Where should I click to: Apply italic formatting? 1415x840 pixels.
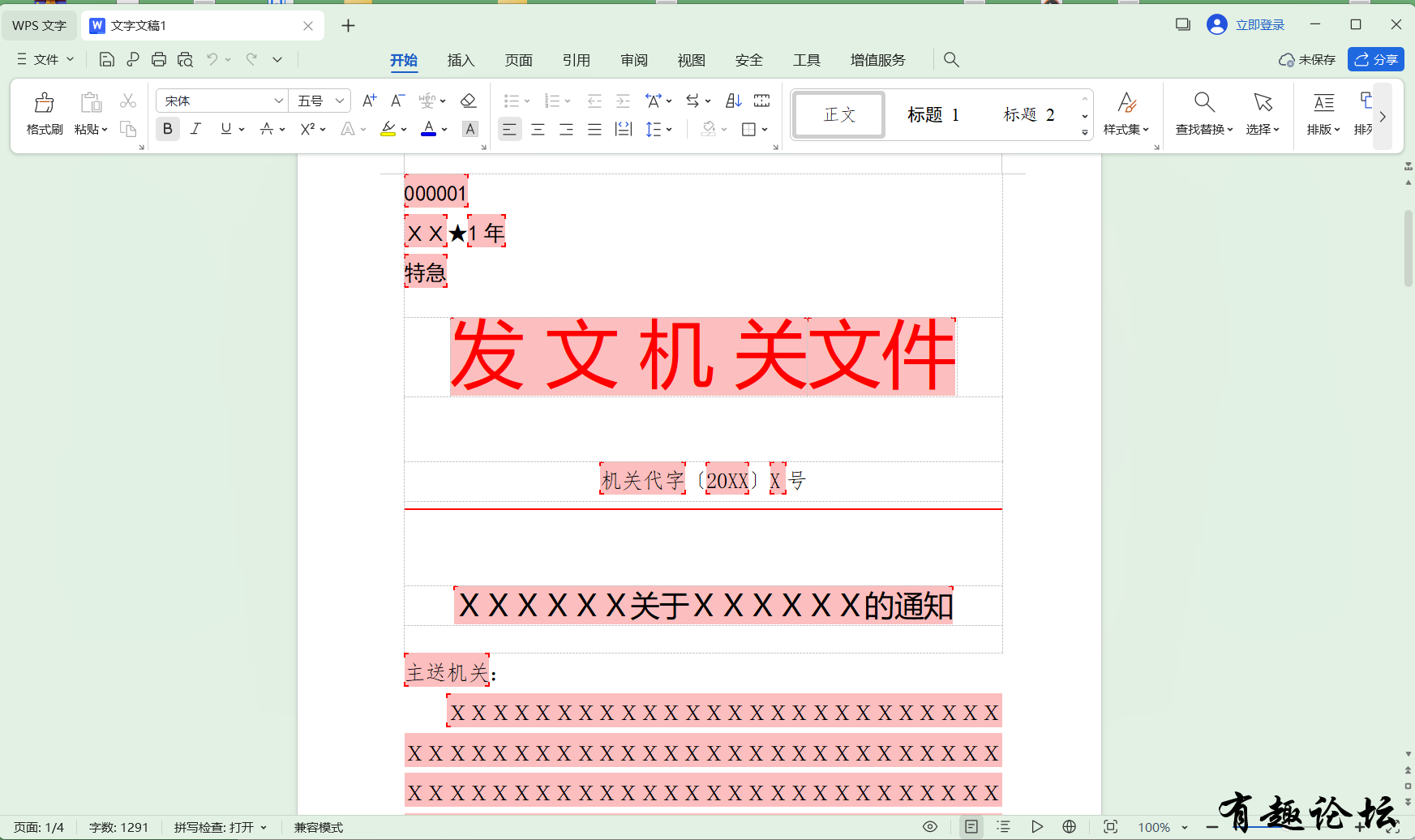195,129
